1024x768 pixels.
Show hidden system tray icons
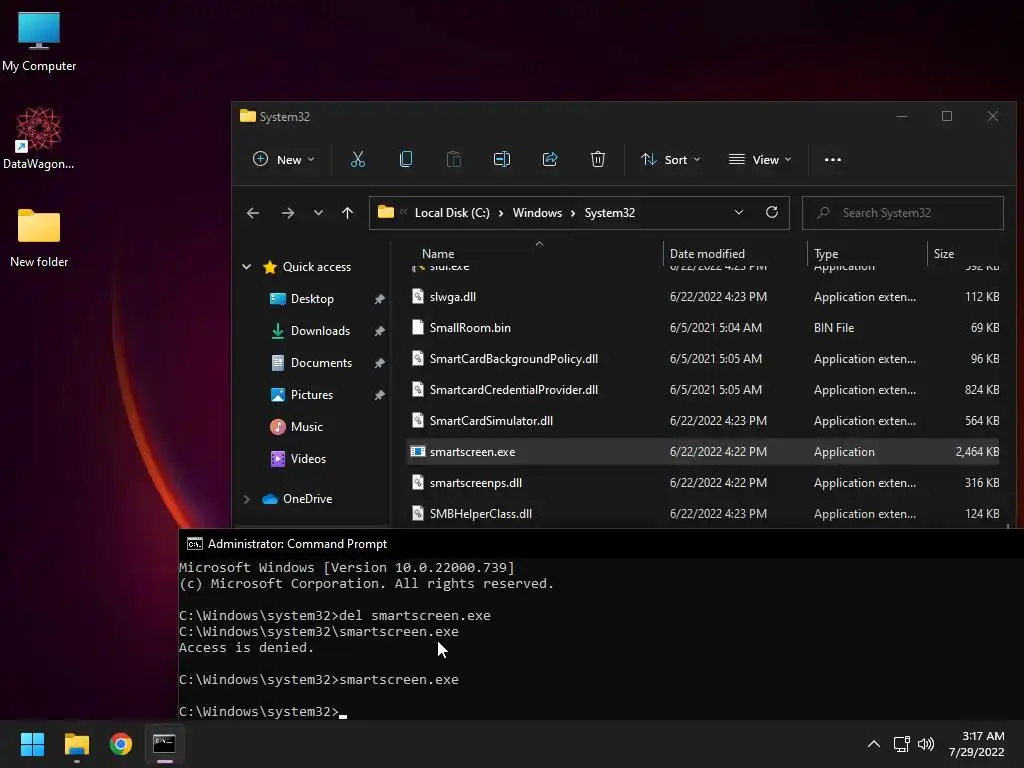pos(873,744)
